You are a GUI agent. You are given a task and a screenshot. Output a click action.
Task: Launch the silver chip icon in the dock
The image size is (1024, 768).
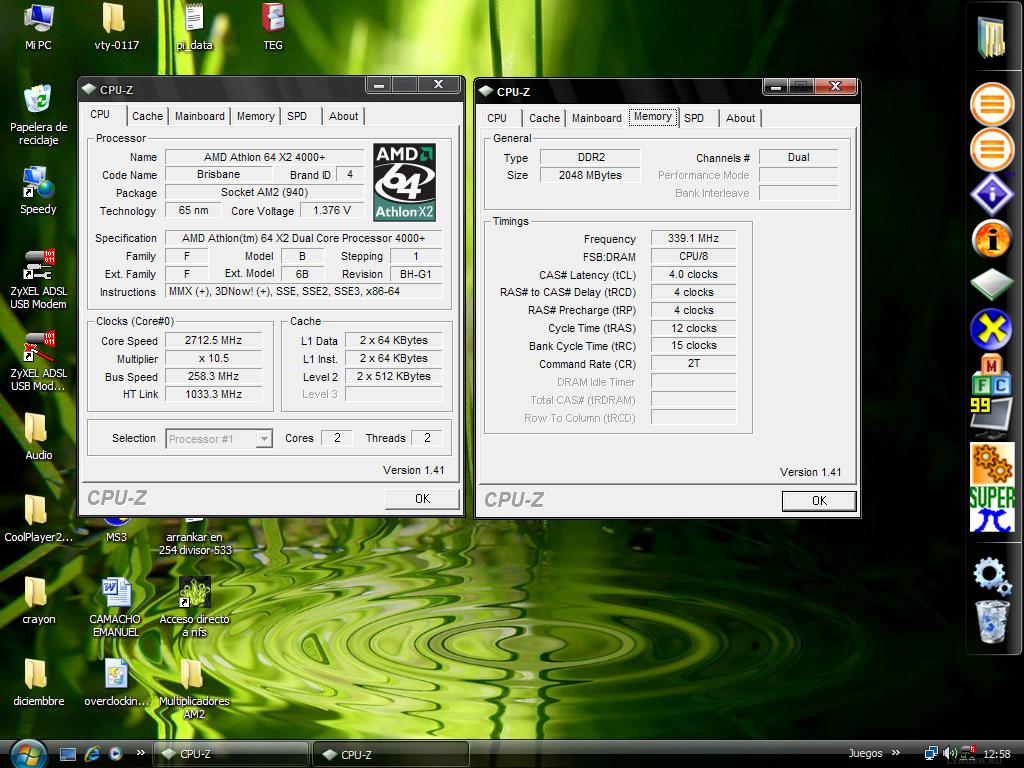(991, 283)
